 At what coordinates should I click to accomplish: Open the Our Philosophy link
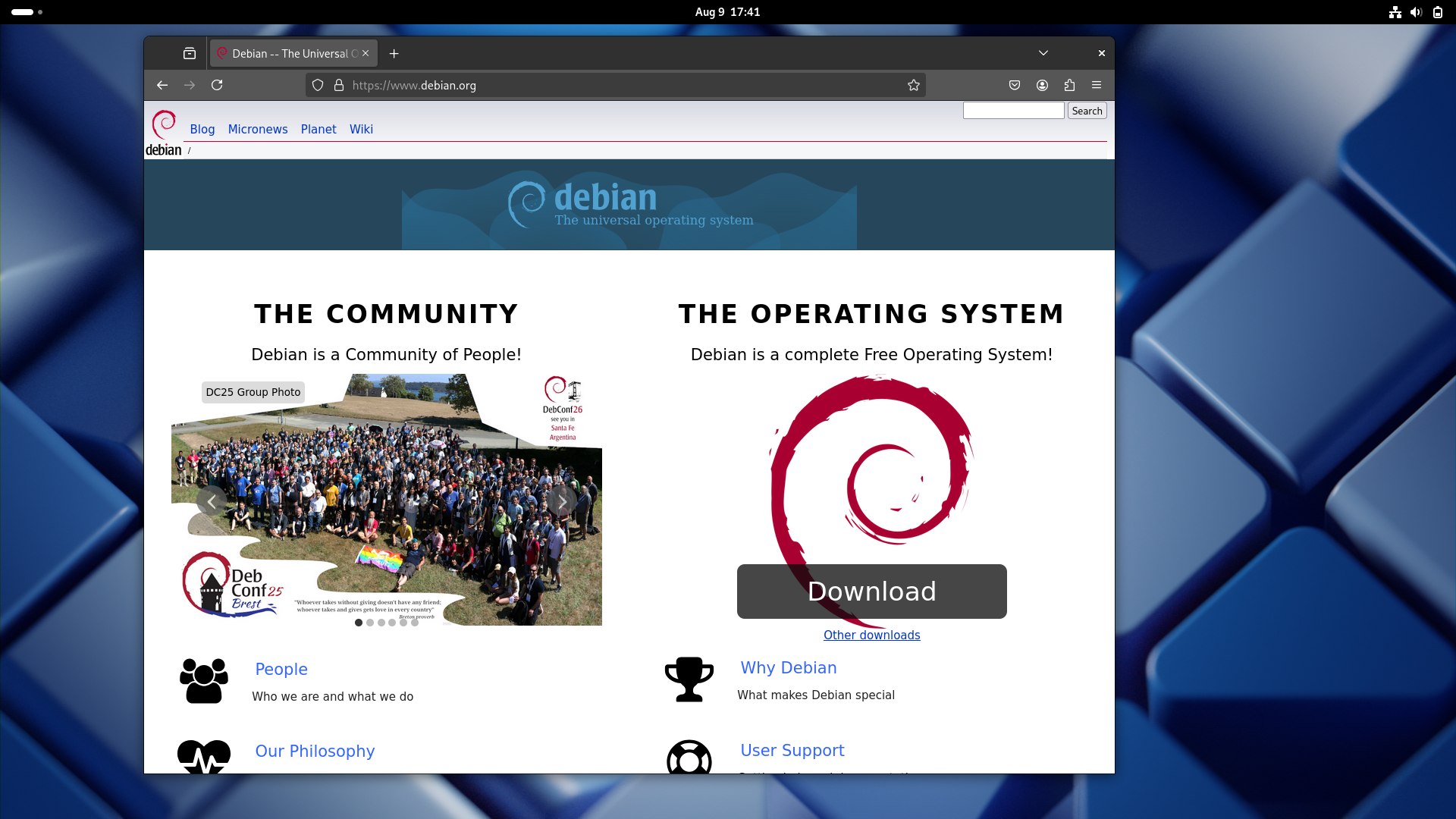(315, 752)
